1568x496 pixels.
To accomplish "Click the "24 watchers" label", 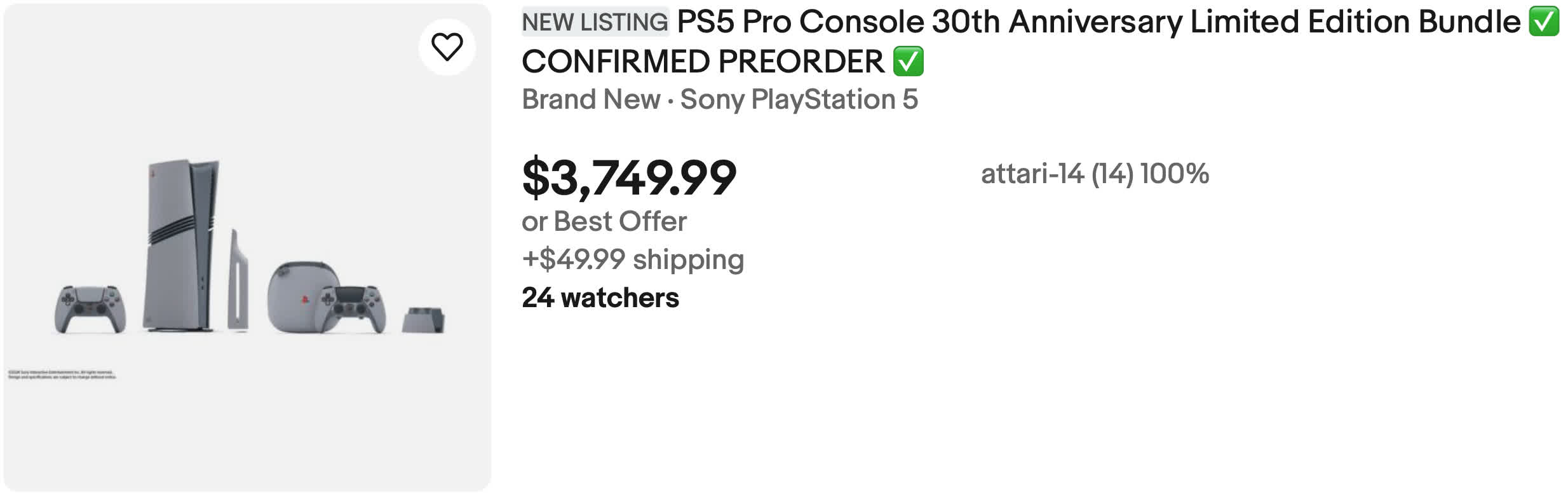I will point(600,298).
